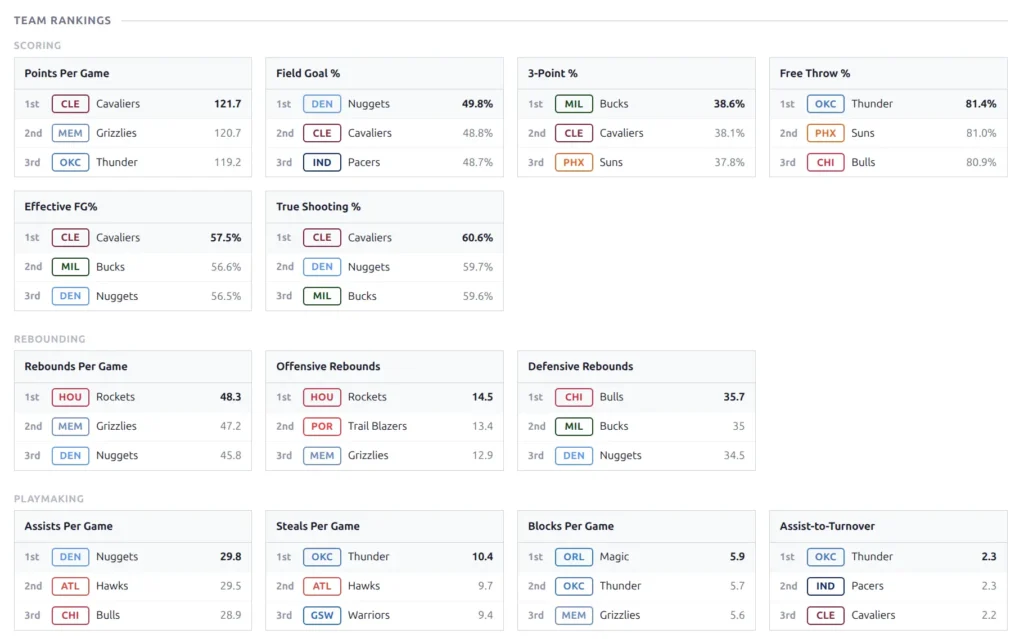Click the 57.5% effective FG value

tap(225, 238)
